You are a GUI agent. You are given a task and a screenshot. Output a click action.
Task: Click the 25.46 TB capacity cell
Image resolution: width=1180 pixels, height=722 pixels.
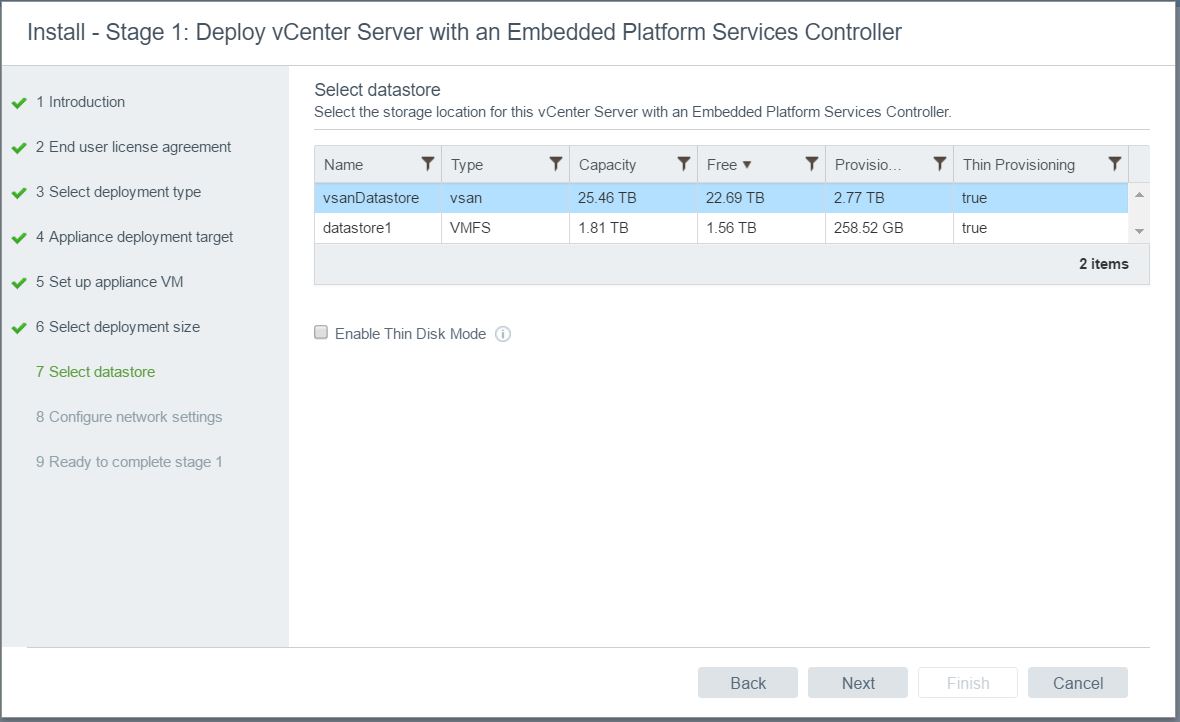point(633,198)
